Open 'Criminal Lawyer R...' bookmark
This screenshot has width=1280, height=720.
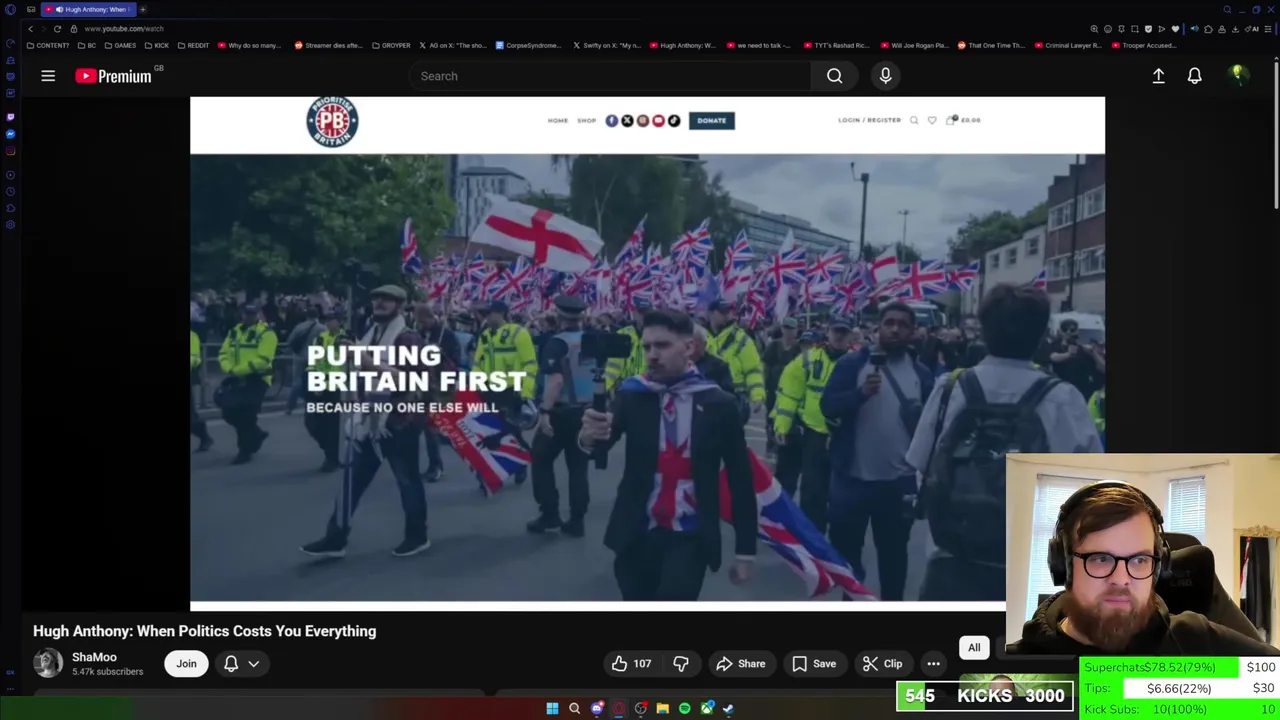[1069, 45]
